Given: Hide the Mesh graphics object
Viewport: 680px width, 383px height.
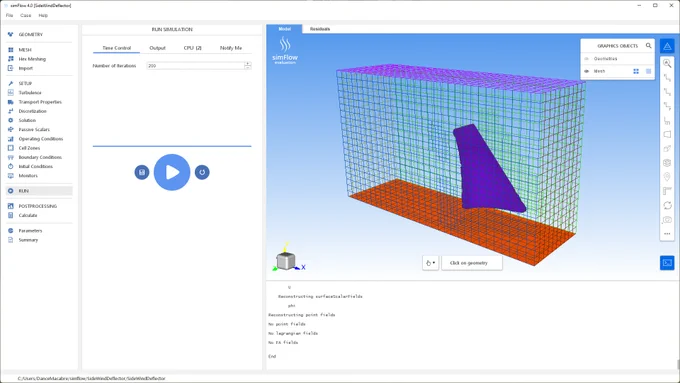Looking at the screenshot, I should click(586, 71).
